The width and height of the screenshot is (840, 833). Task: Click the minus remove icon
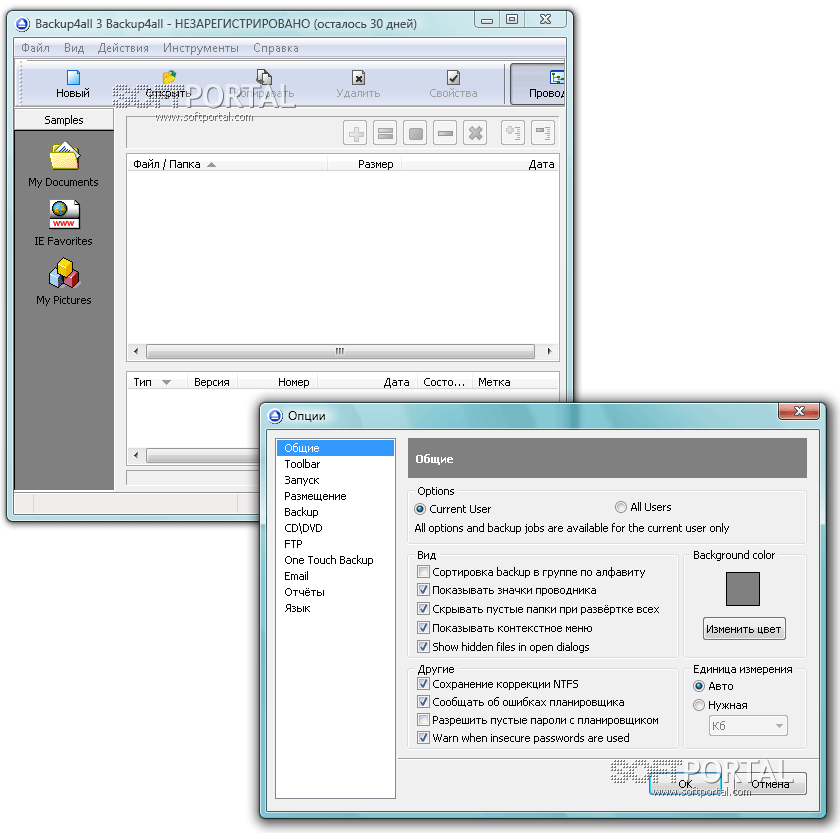coord(445,133)
